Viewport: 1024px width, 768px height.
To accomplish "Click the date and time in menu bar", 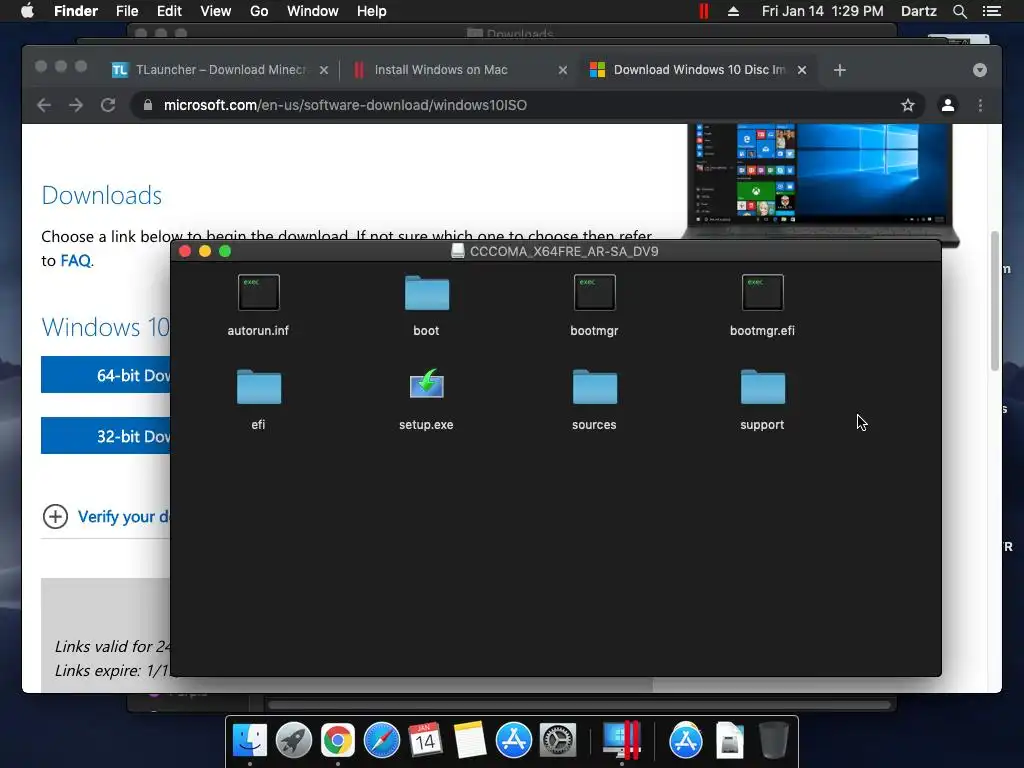I will (822, 11).
